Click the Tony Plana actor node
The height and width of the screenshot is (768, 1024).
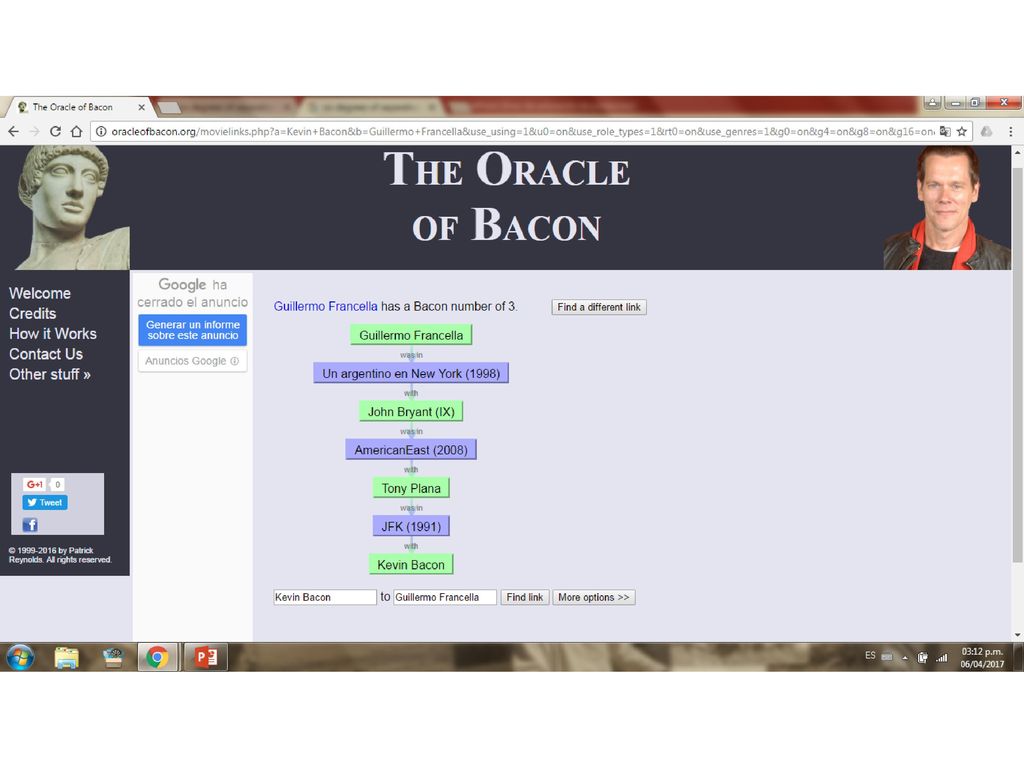coord(411,488)
